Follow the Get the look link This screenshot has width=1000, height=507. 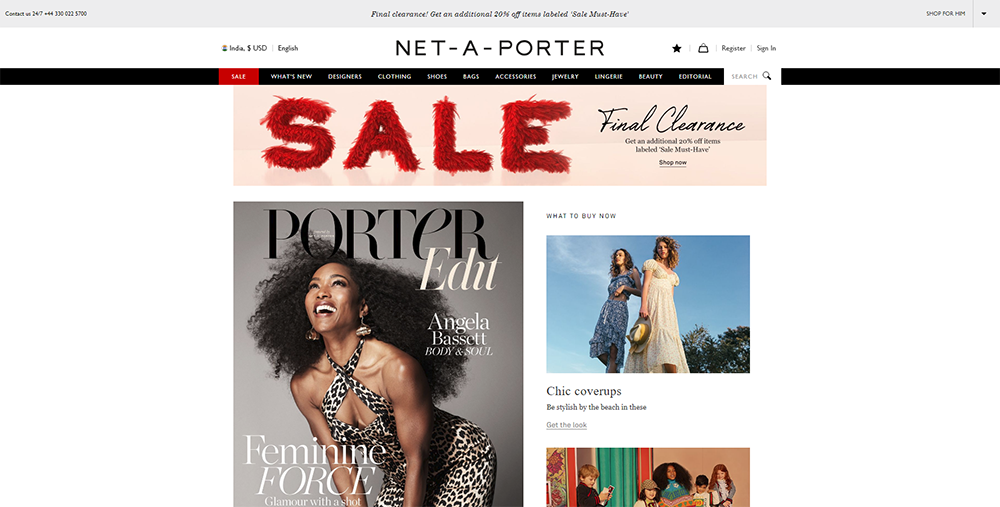pyautogui.click(x=566, y=425)
